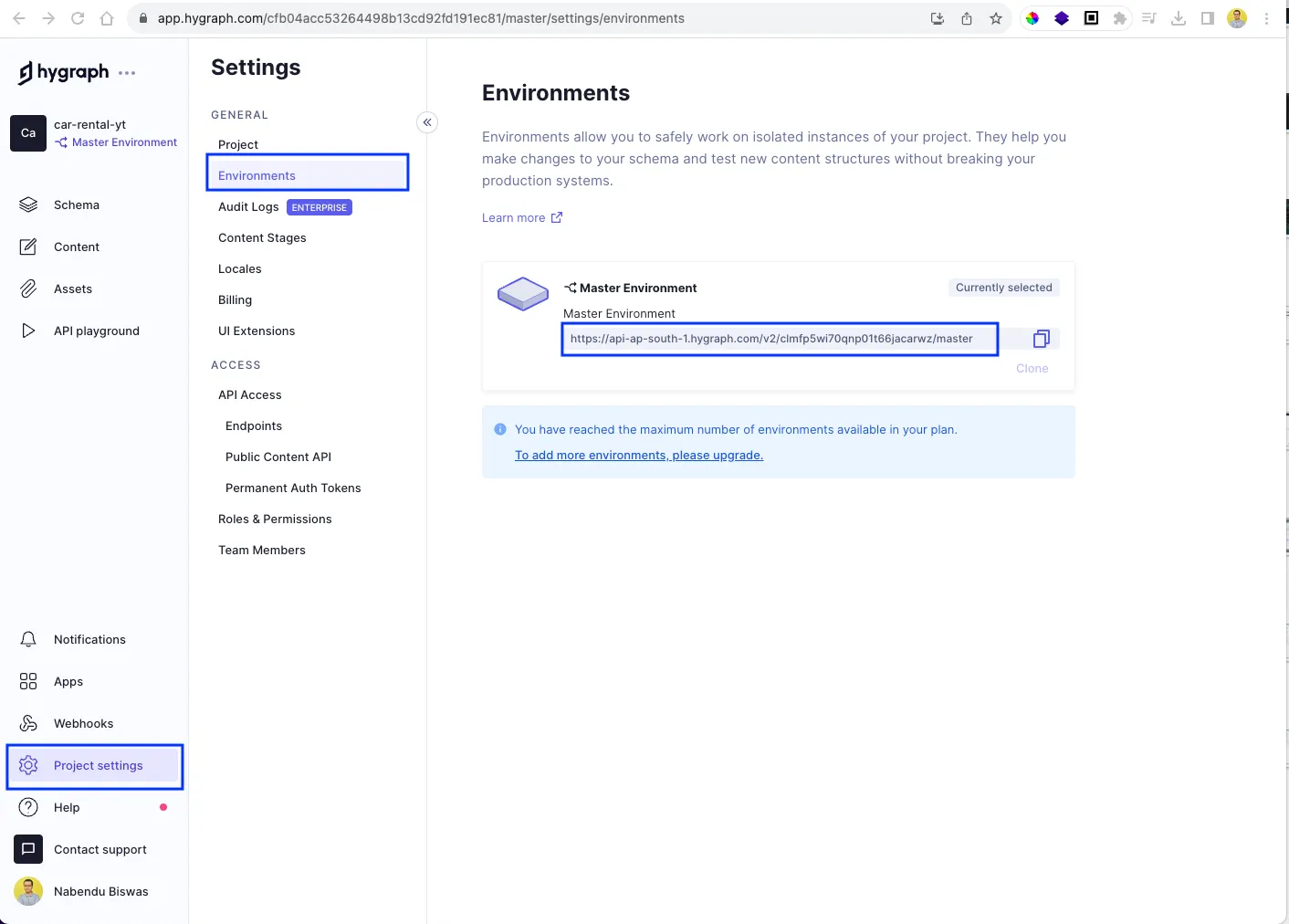Click the Nabendu Biswas avatar

coord(28,891)
